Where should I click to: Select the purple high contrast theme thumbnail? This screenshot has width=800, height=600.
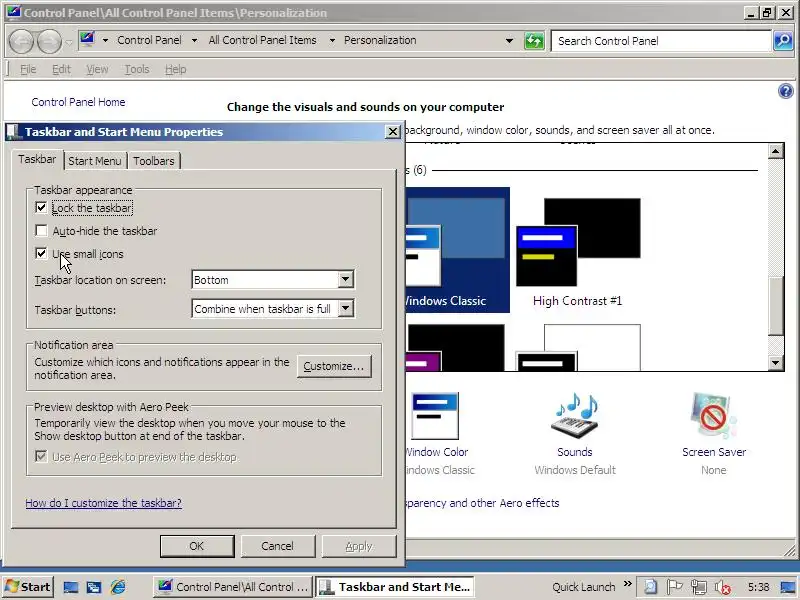(455, 348)
